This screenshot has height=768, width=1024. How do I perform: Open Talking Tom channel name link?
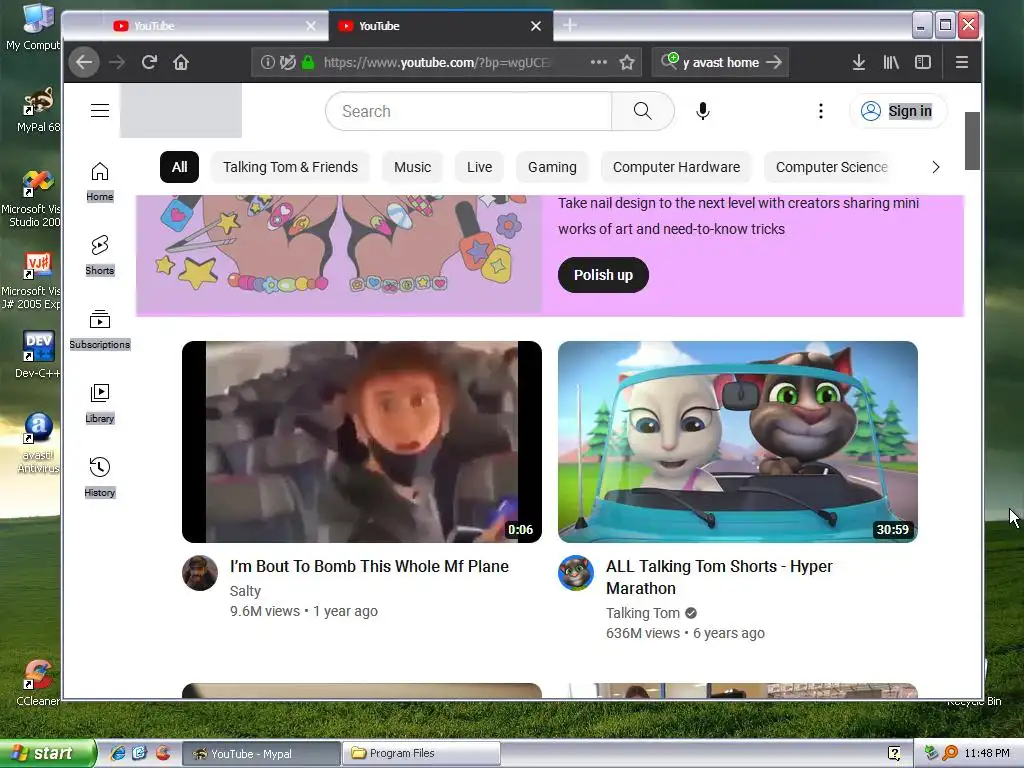pos(643,613)
